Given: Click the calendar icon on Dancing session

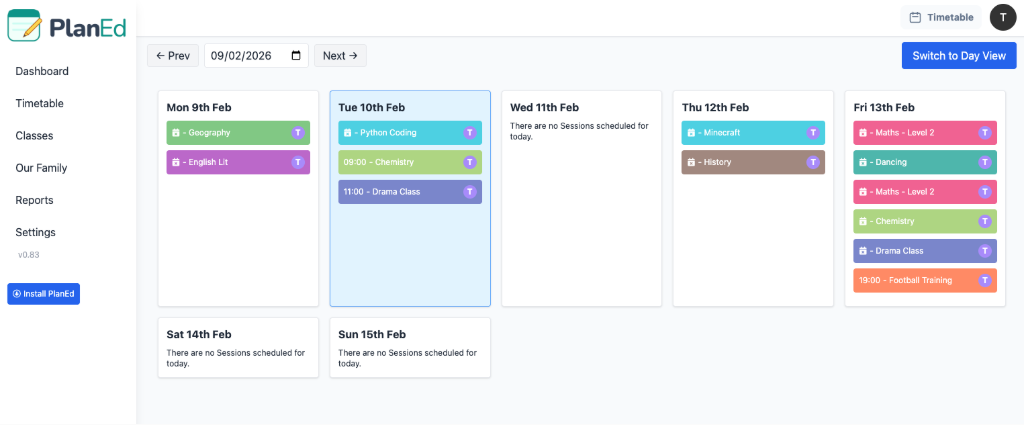Looking at the screenshot, I should click(863, 162).
